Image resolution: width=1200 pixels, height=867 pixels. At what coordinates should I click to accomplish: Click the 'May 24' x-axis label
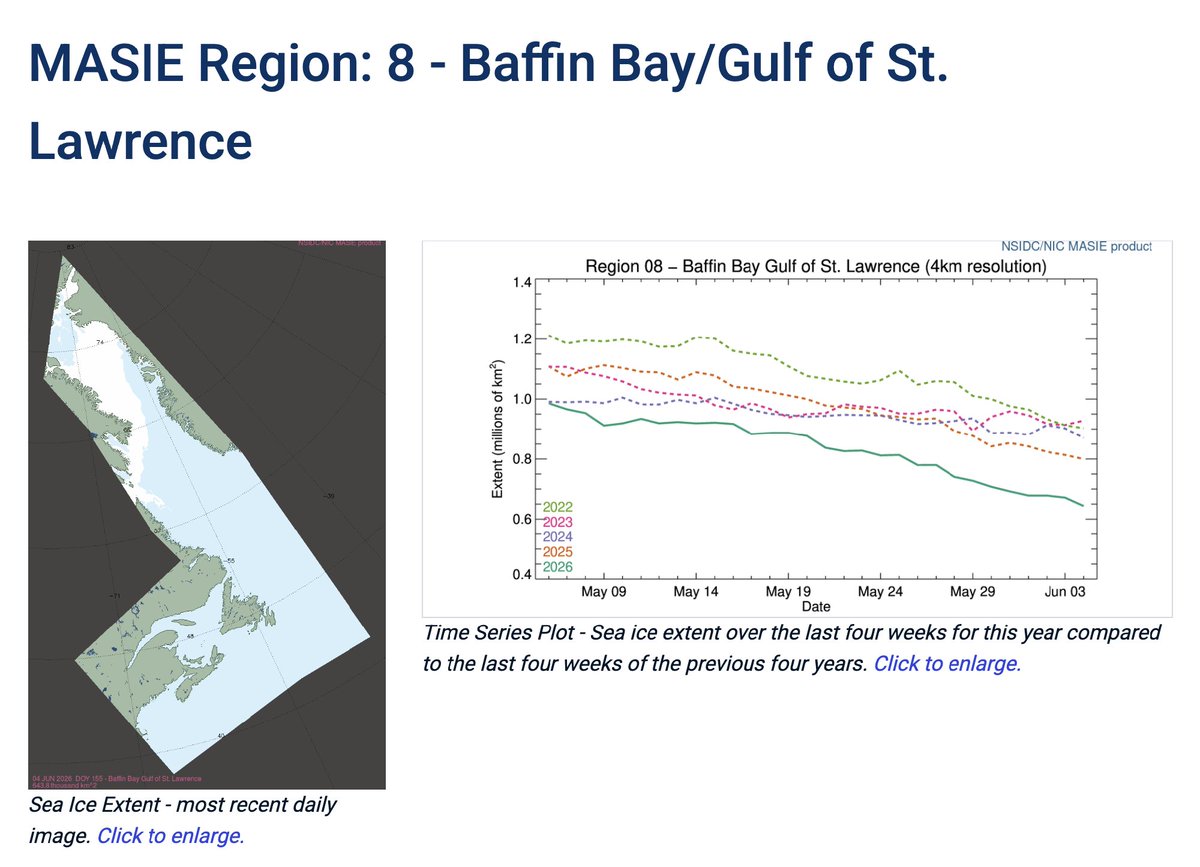(x=880, y=593)
